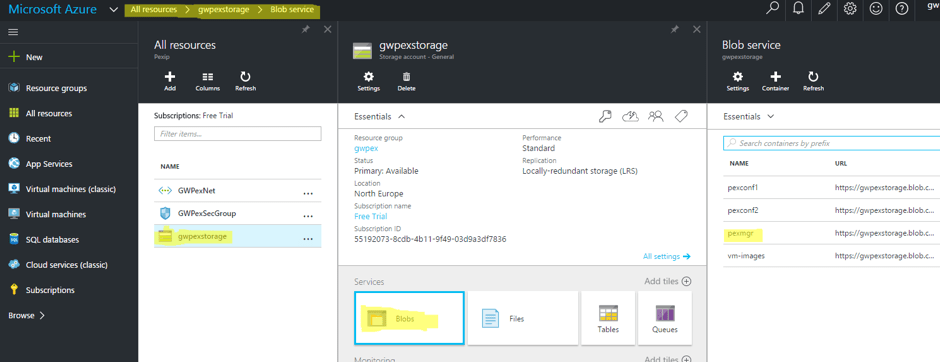Click the access keys icon
Screen dimensions: 940x362
[605, 116]
